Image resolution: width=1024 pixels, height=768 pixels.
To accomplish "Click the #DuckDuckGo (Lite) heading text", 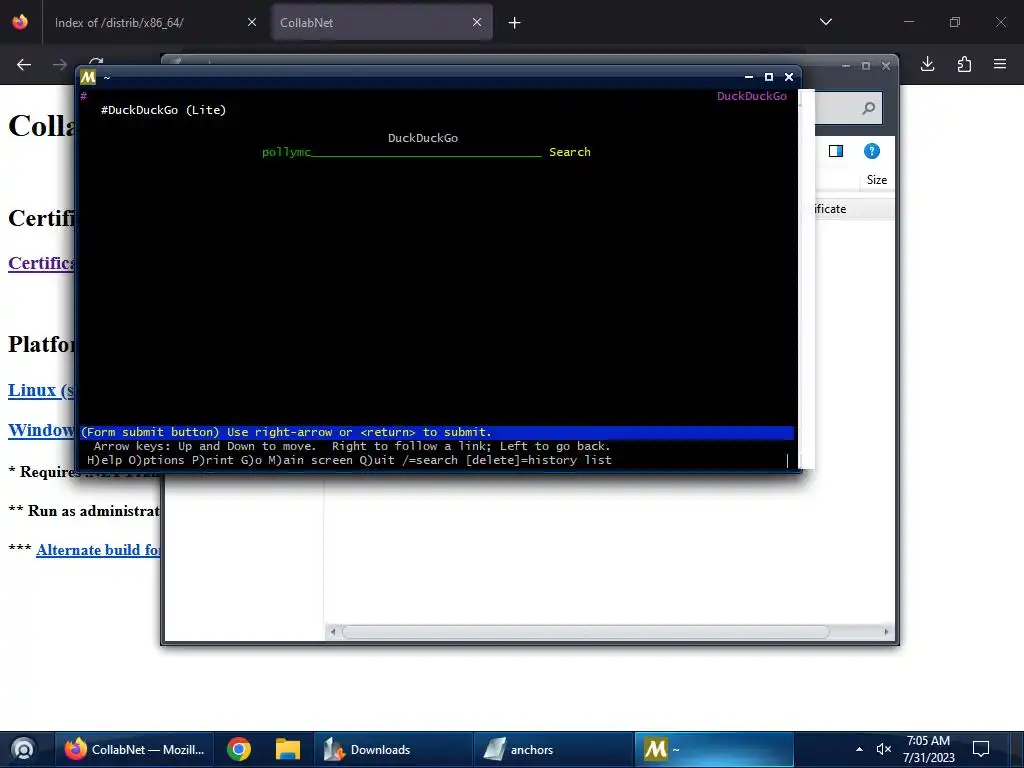I will (x=163, y=110).
